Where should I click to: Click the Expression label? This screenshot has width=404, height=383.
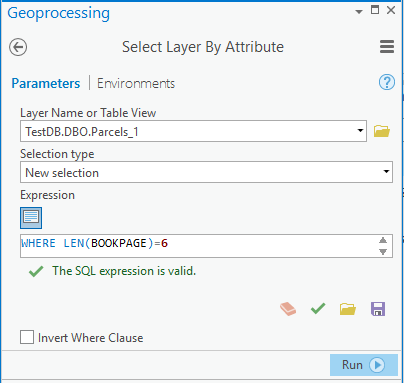coord(47,195)
